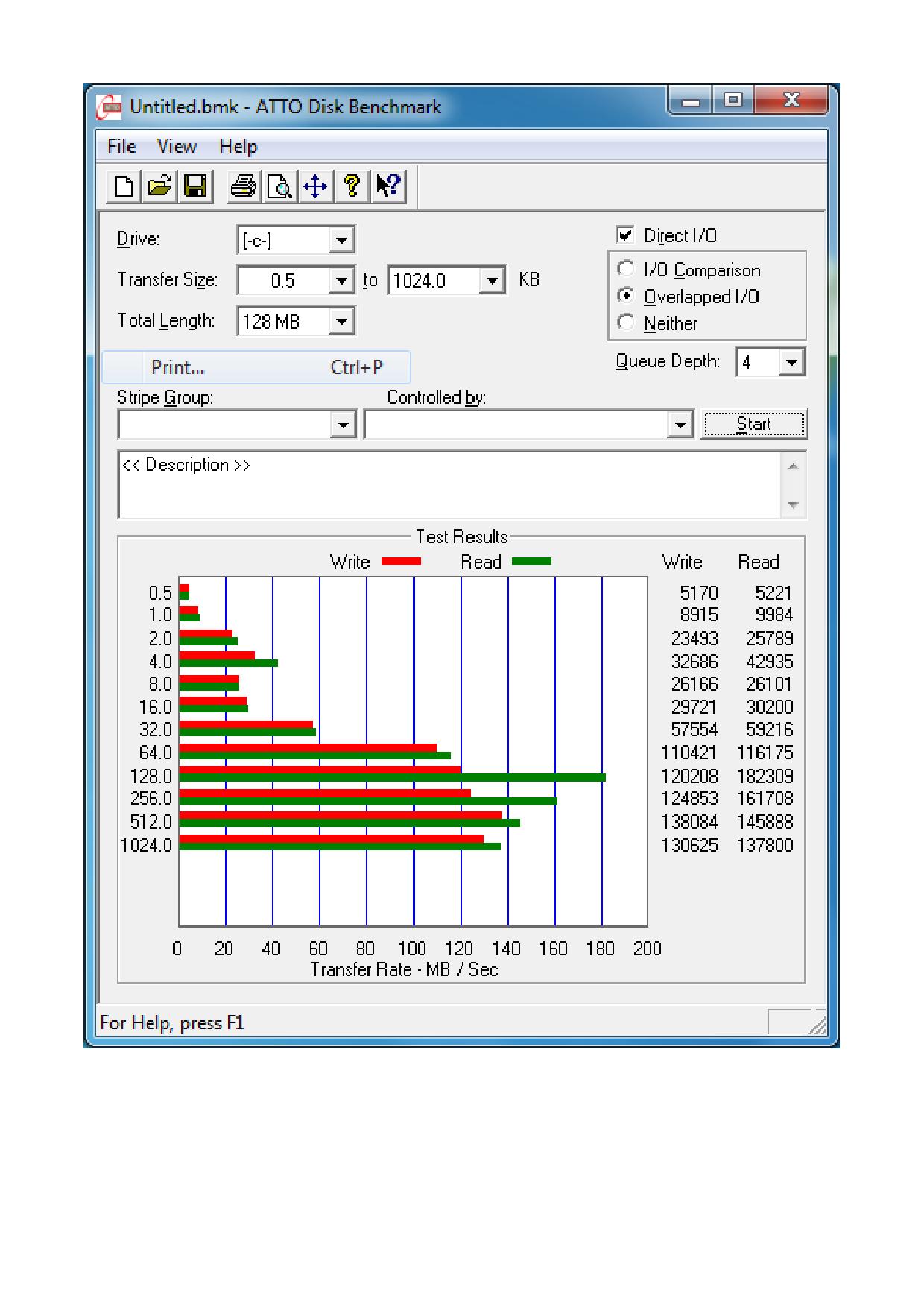The image size is (924, 1307).
Task: Click the read value 182309
Action: pyautogui.click(x=765, y=776)
